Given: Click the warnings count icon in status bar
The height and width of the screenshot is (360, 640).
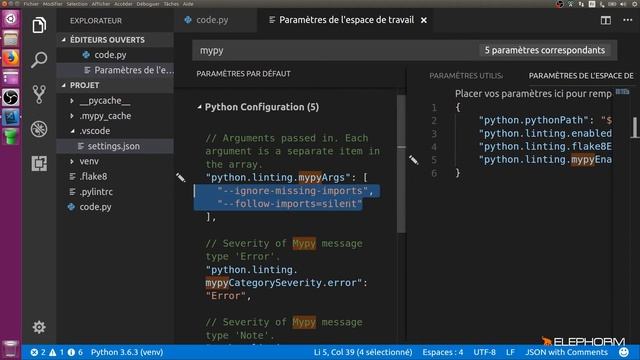Looking at the screenshot, I should (53, 352).
